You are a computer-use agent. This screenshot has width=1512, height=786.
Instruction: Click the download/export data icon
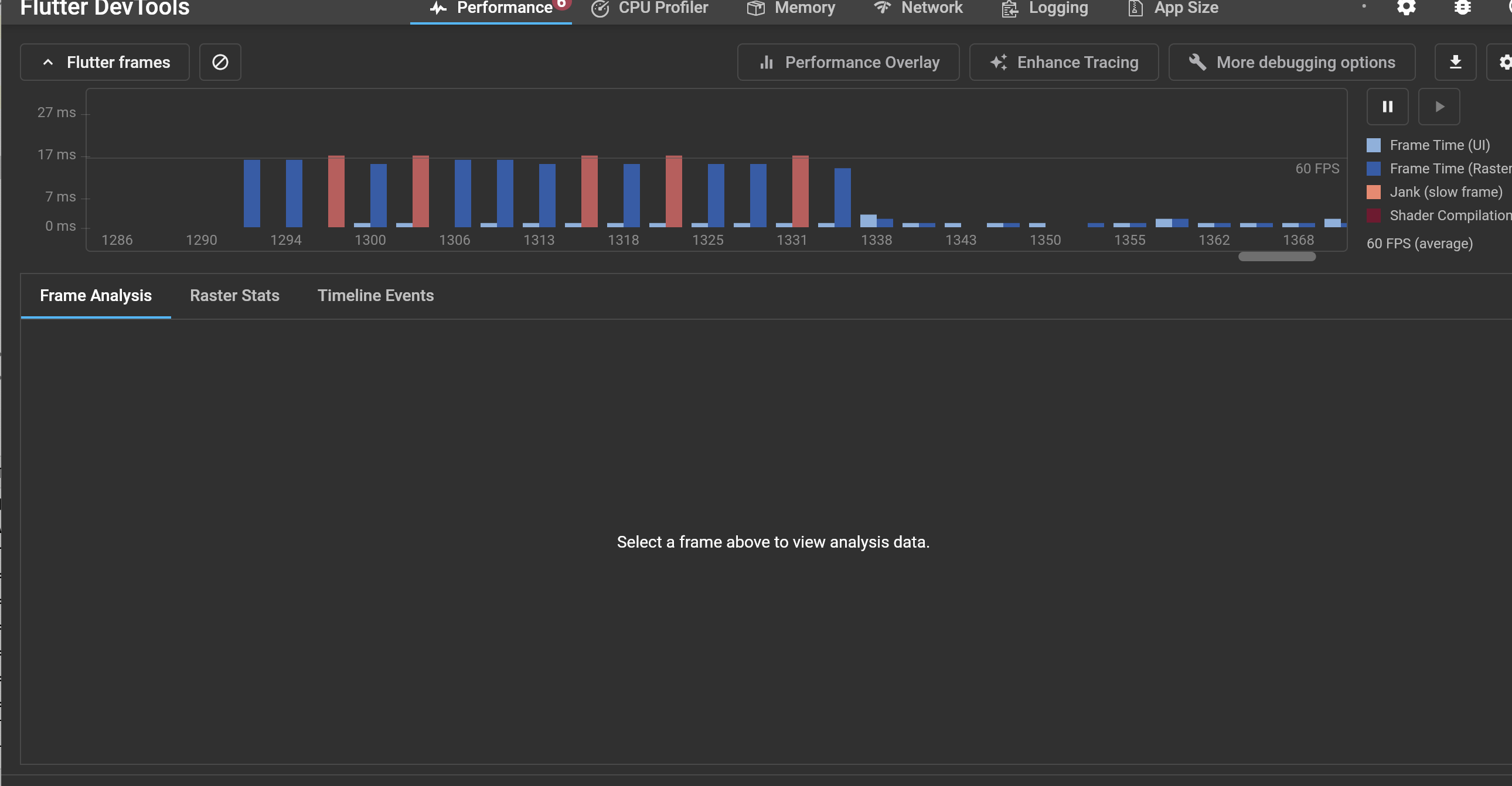[1455, 62]
